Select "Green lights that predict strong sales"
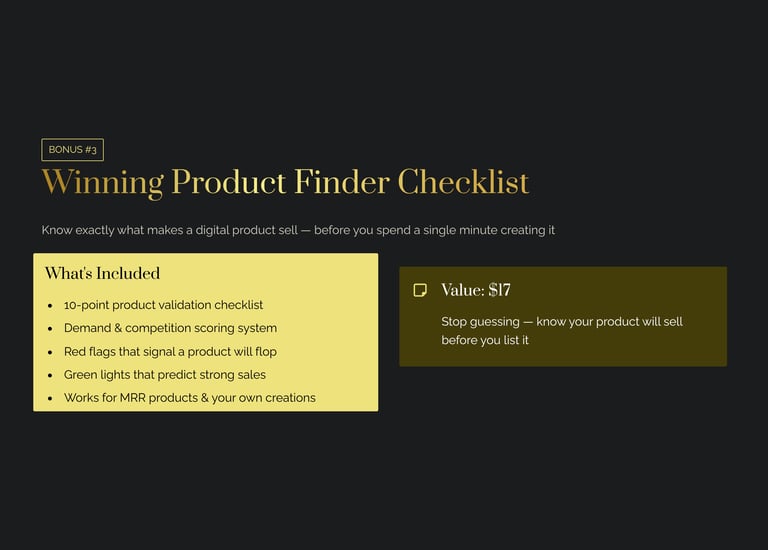 pyautogui.click(x=164, y=375)
